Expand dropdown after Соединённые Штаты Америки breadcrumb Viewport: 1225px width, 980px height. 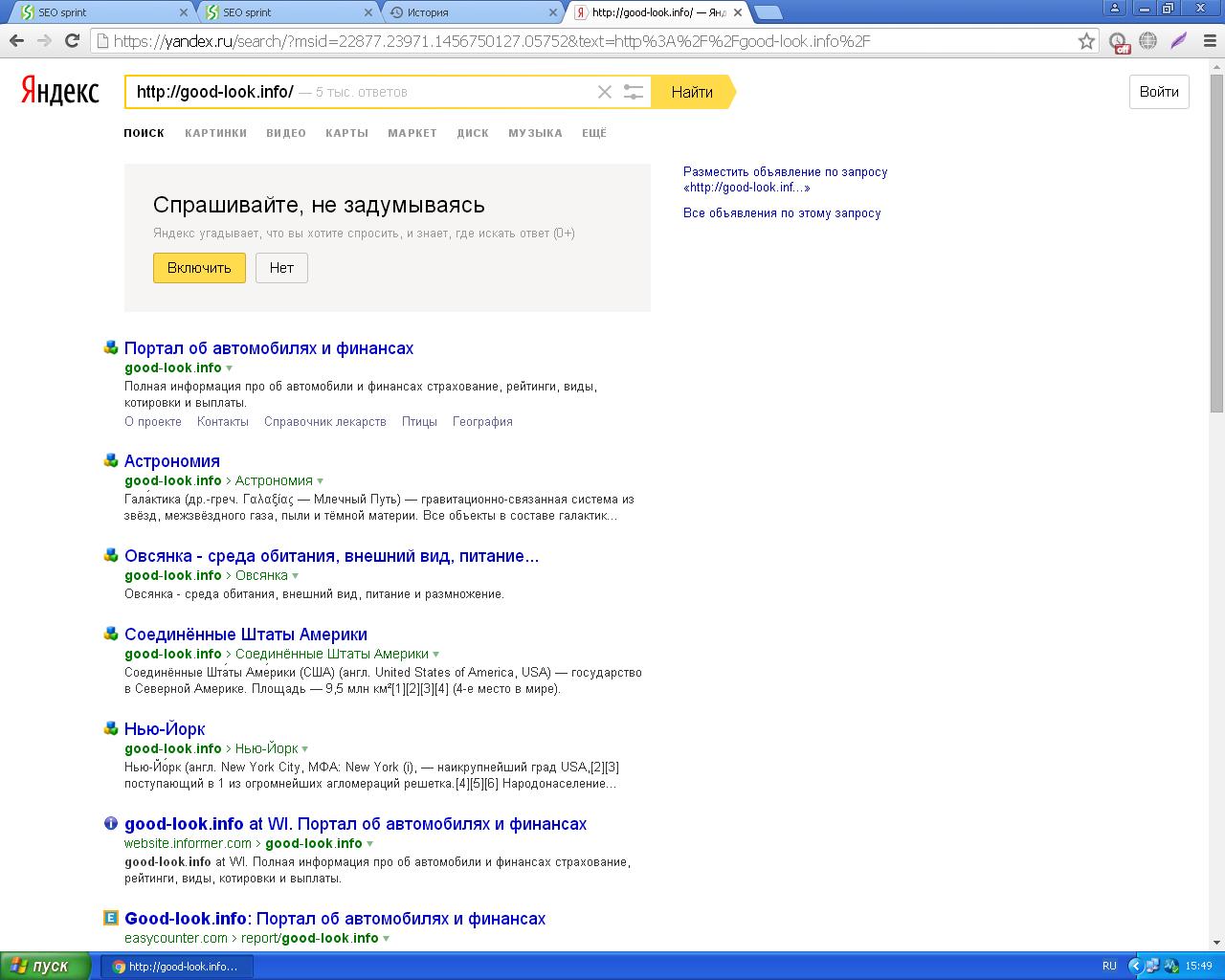[x=435, y=655]
